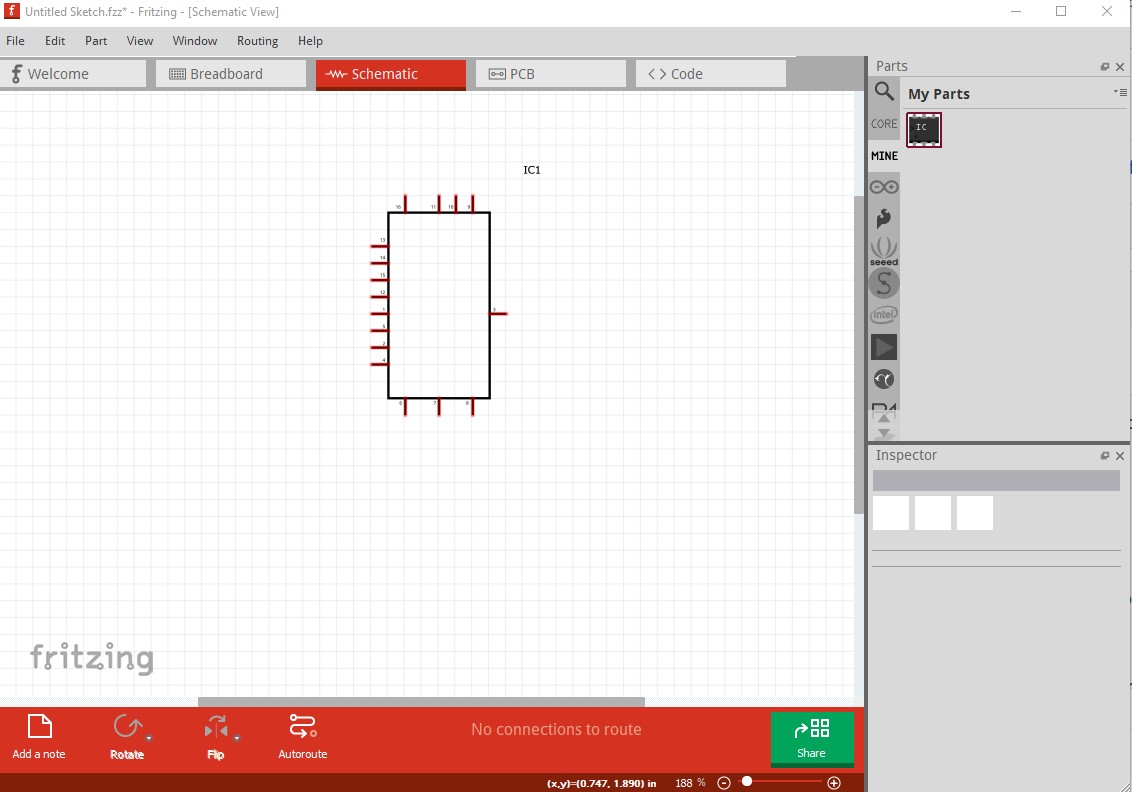
Task: Undock the Parts panel
Action: [1106, 66]
